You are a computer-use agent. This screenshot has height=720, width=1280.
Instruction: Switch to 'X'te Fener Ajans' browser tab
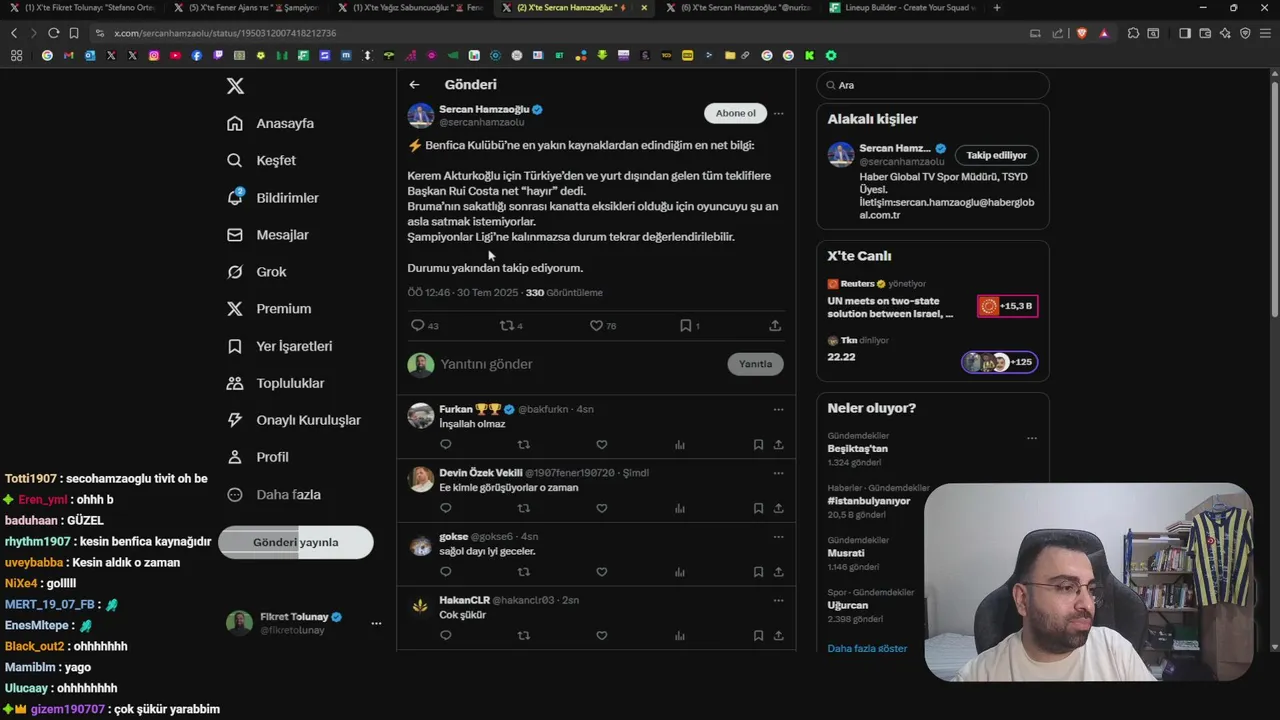point(246,8)
